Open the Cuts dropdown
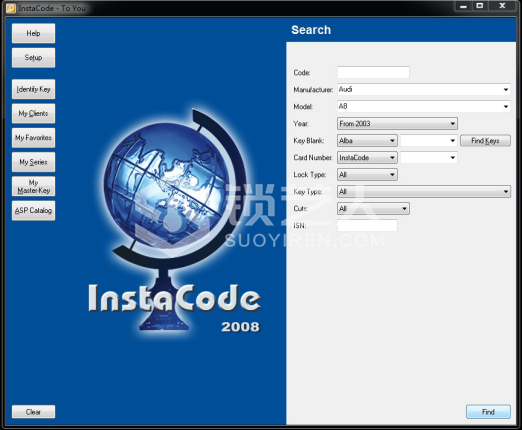 pyautogui.click(x=373, y=209)
